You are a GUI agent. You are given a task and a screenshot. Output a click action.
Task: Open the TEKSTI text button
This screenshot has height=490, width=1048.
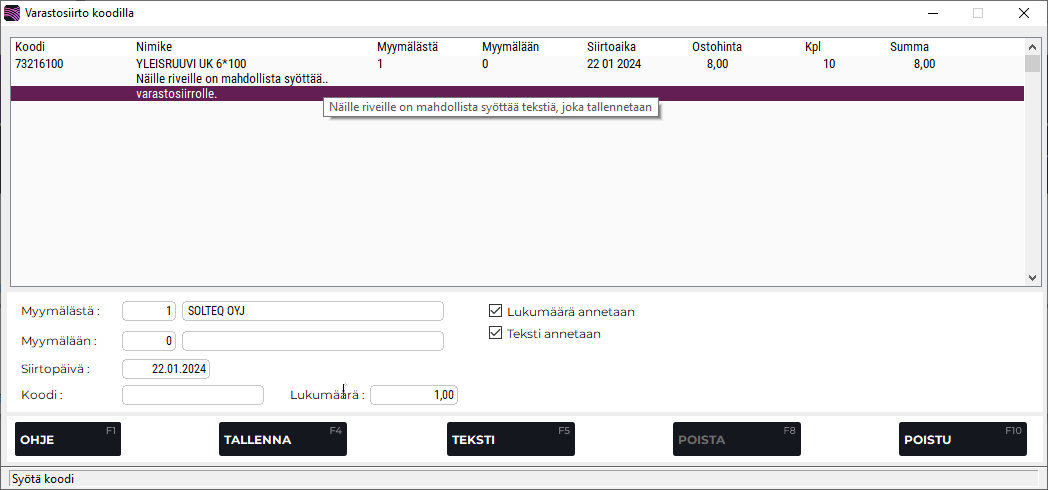[x=510, y=439]
